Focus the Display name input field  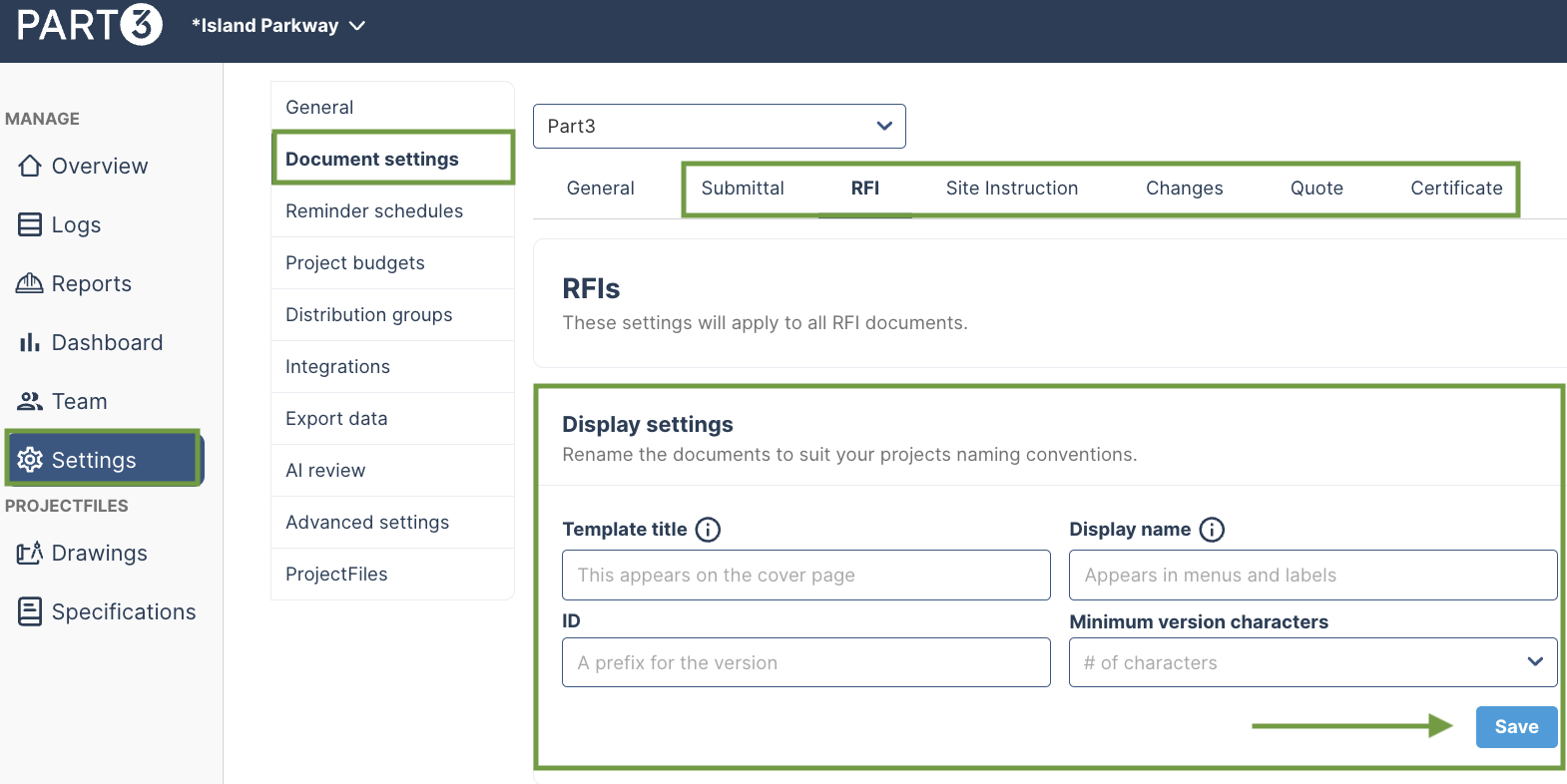(x=1313, y=576)
